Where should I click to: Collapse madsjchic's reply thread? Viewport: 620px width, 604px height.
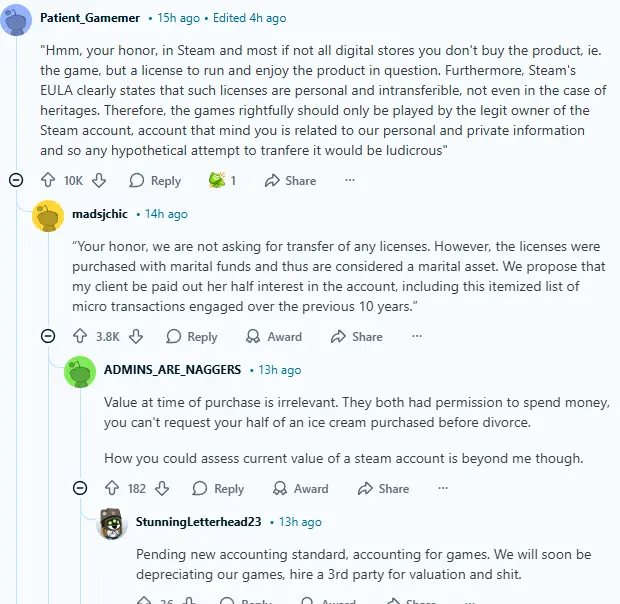click(x=48, y=337)
